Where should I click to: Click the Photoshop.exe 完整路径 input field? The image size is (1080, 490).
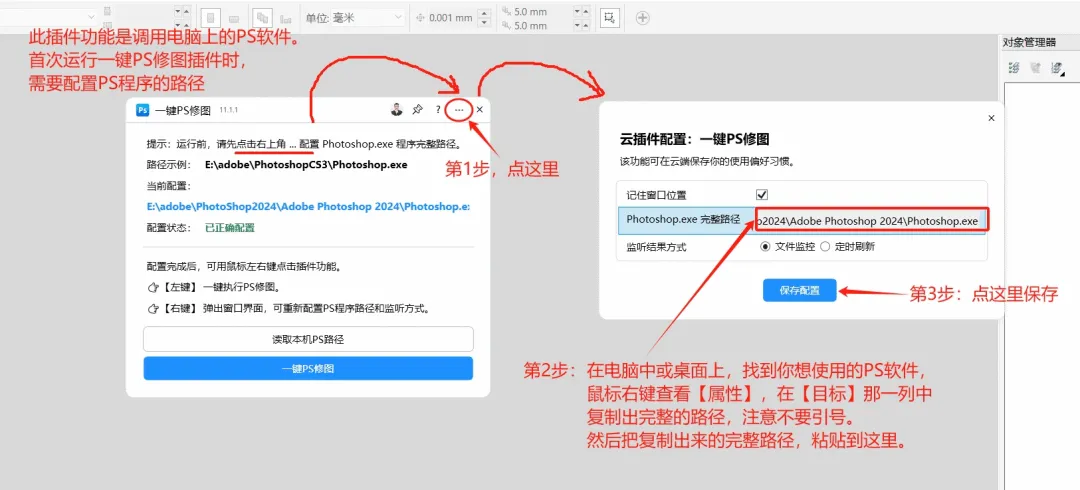[871, 221]
